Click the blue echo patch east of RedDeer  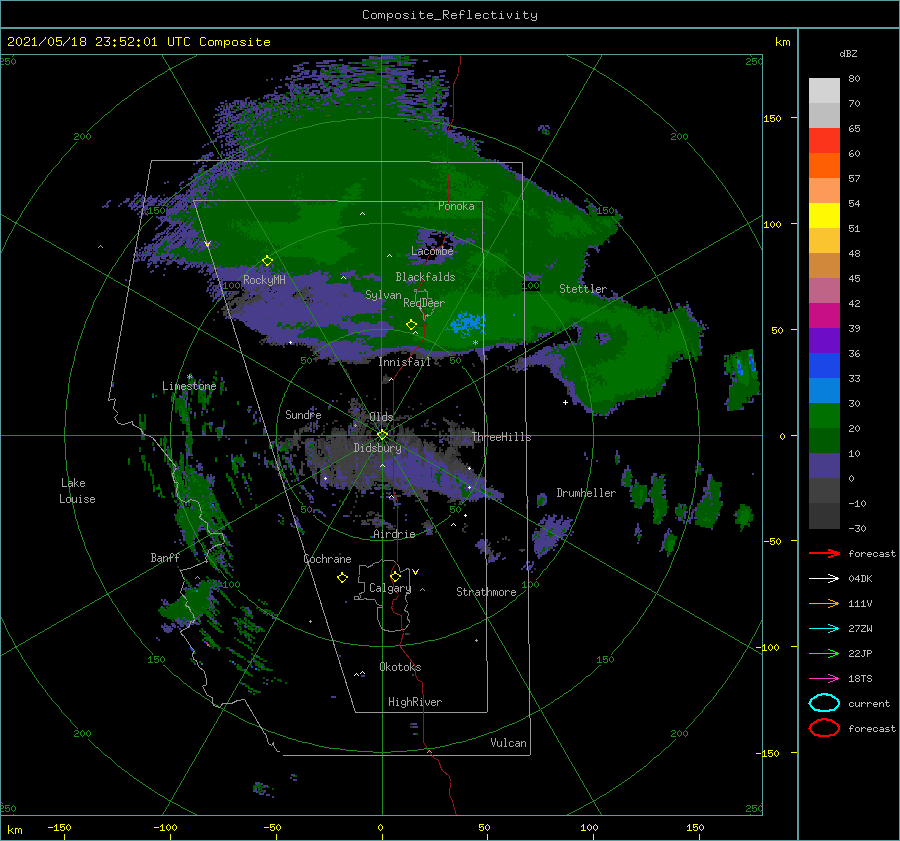point(467,323)
